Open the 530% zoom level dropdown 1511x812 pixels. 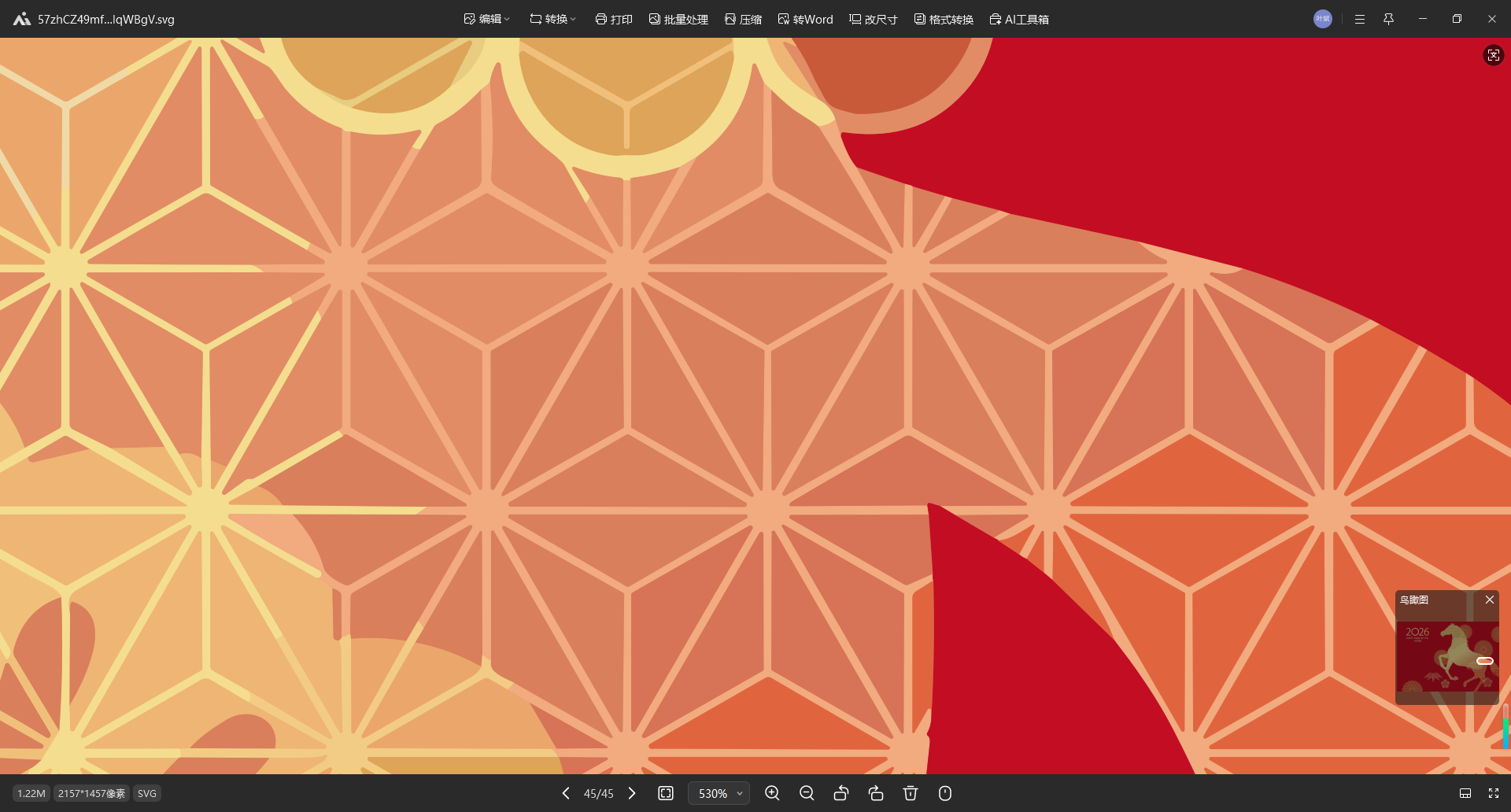pos(719,793)
